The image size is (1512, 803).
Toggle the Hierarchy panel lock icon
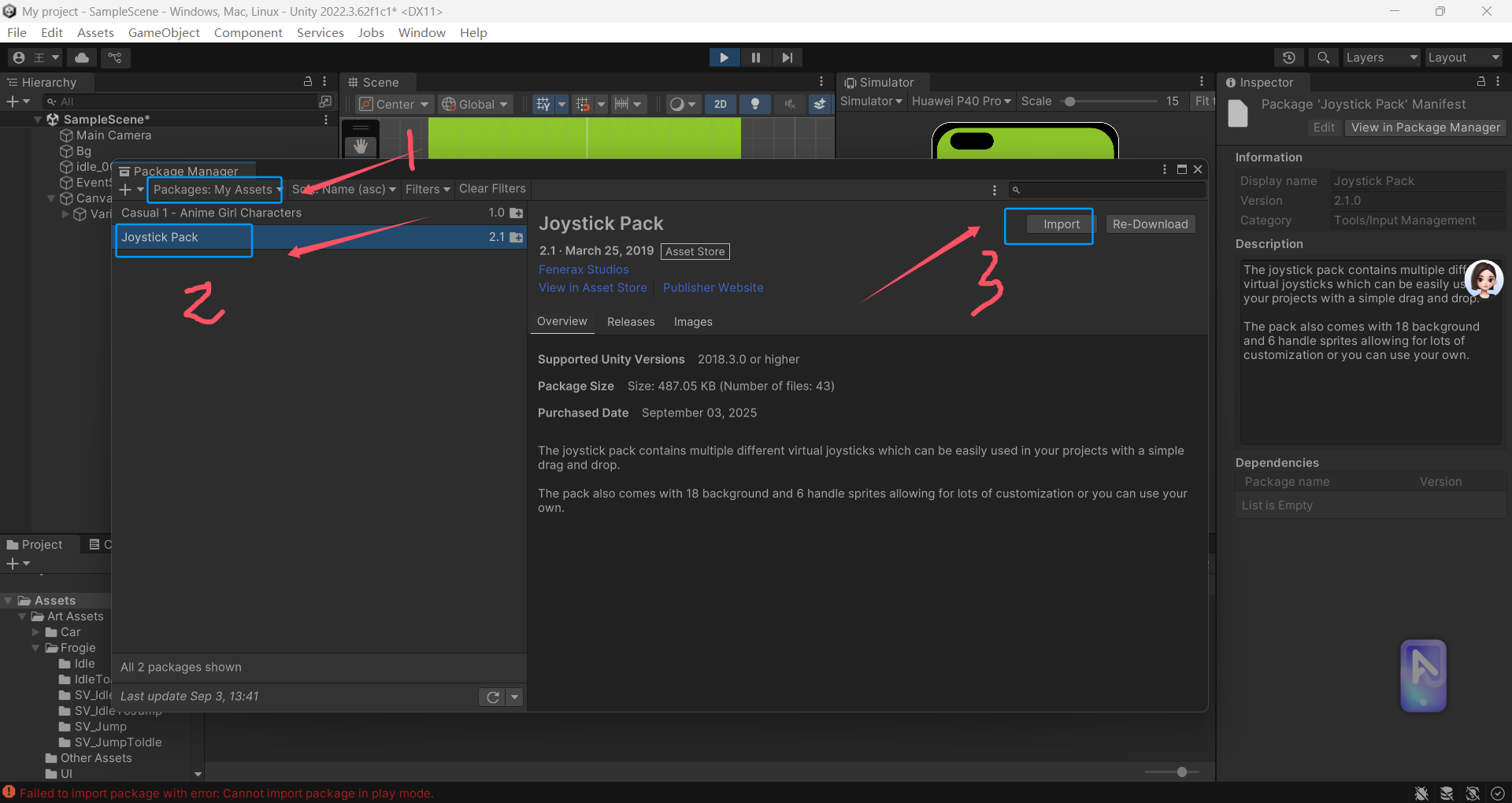click(x=308, y=81)
